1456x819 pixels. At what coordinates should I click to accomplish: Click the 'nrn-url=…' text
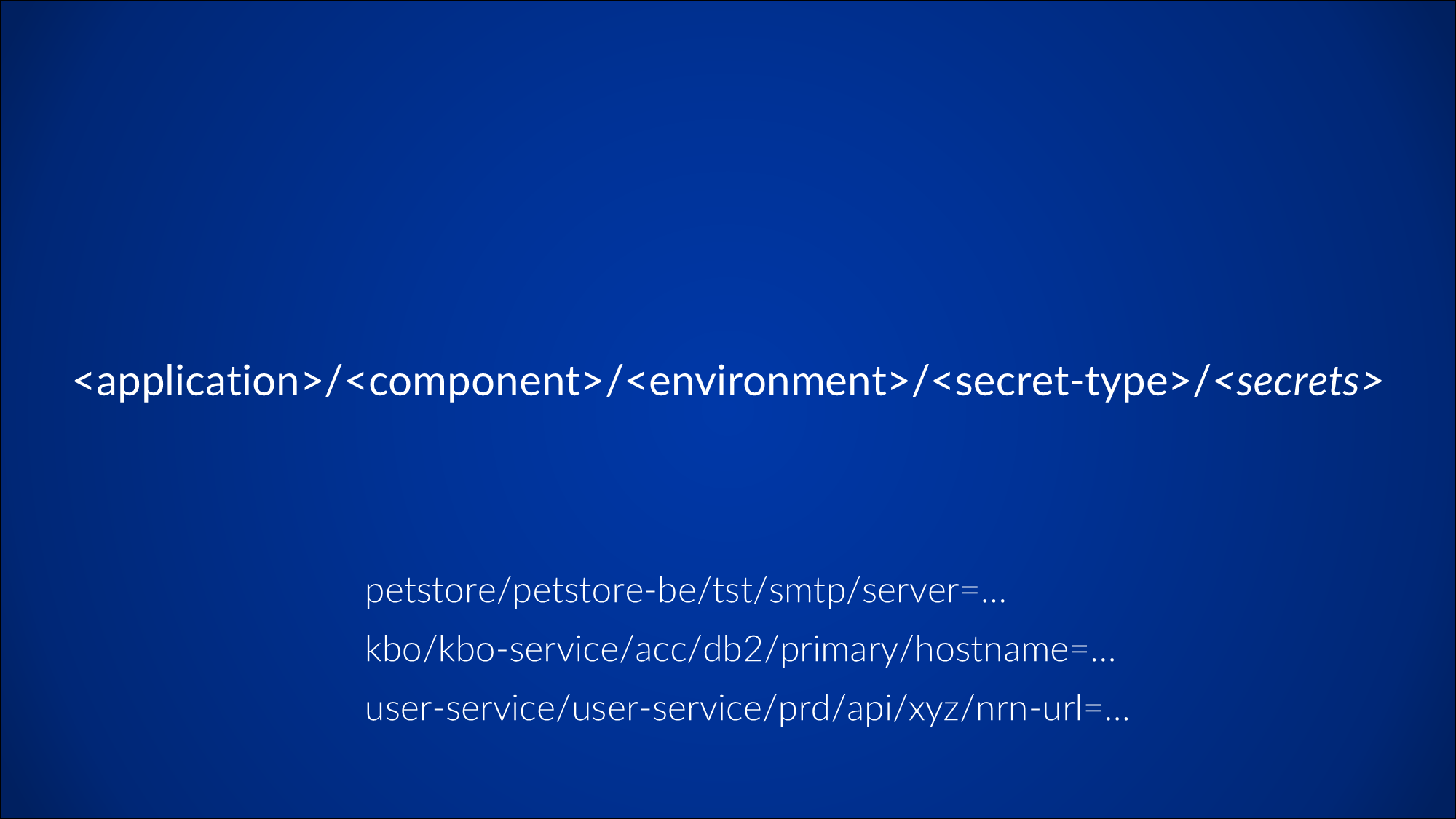(x=1052, y=708)
